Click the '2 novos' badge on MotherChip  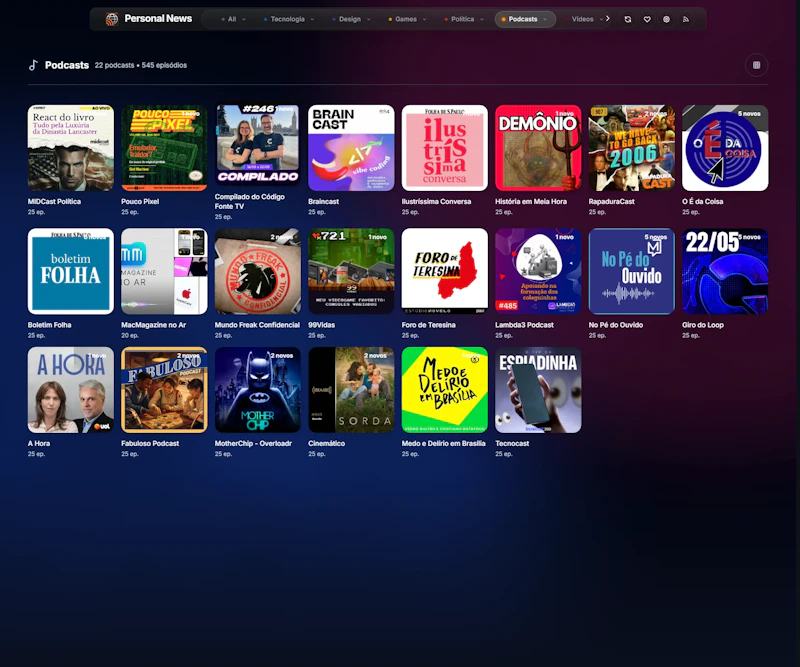pos(282,356)
